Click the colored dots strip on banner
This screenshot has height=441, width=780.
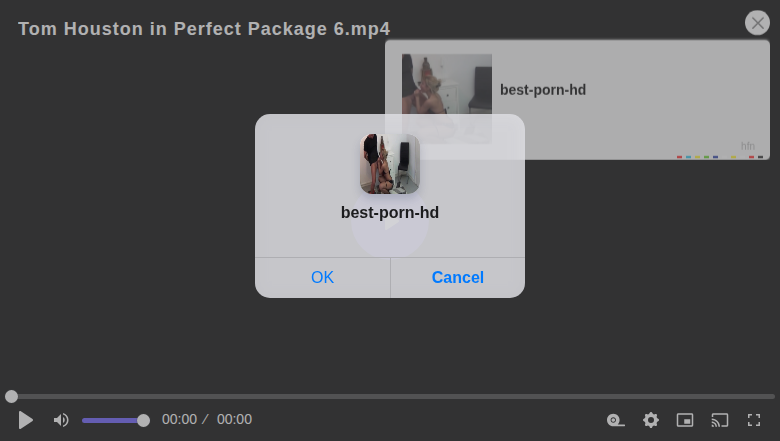[x=720, y=157]
